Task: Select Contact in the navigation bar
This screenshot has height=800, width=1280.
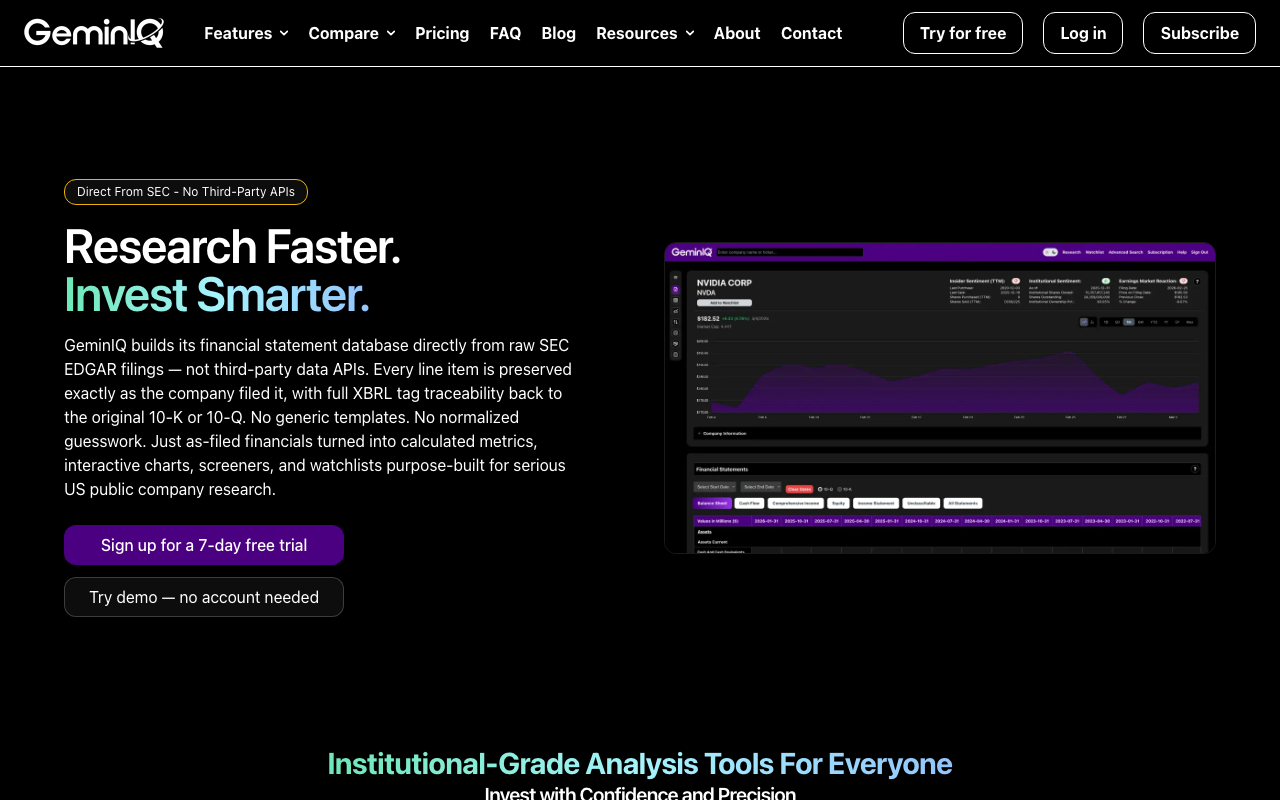Action: pyautogui.click(x=811, y=33)
